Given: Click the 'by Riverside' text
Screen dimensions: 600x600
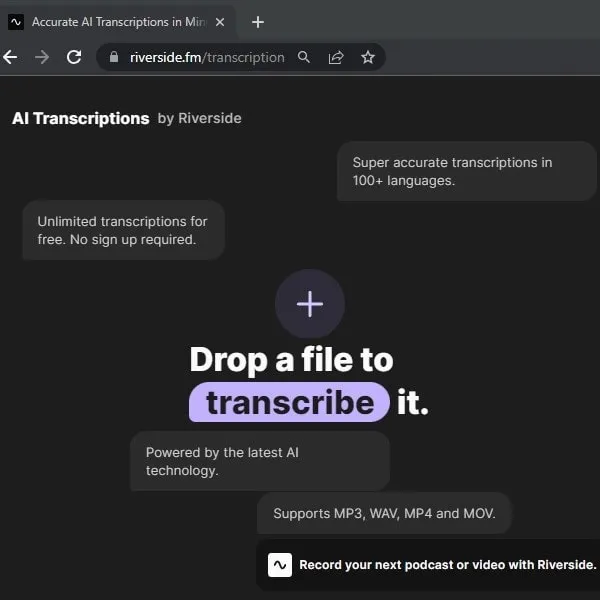Looking at the screenshot, I should click(x=199, y=118).
